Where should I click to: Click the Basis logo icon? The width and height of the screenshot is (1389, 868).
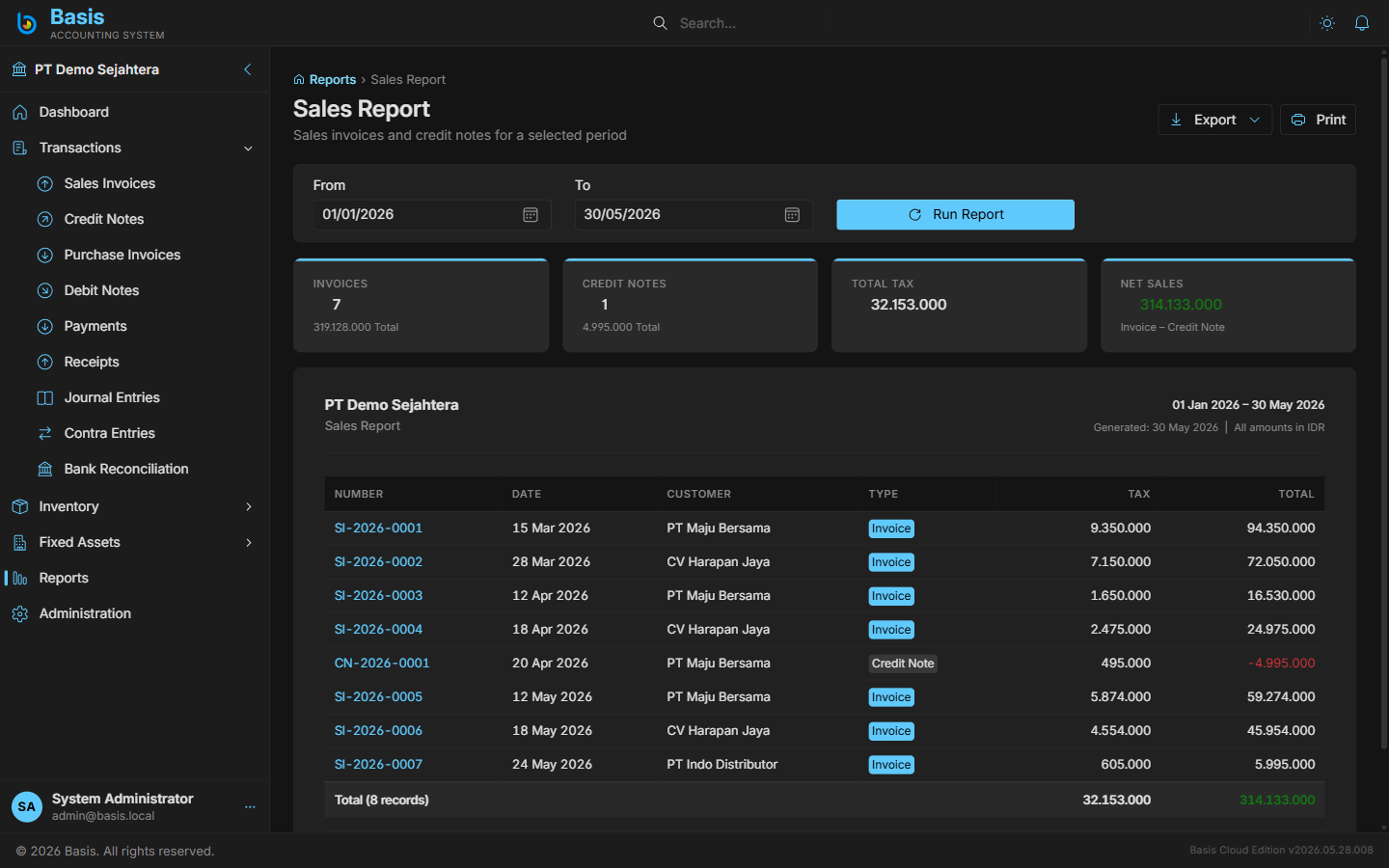click(27, 23)
